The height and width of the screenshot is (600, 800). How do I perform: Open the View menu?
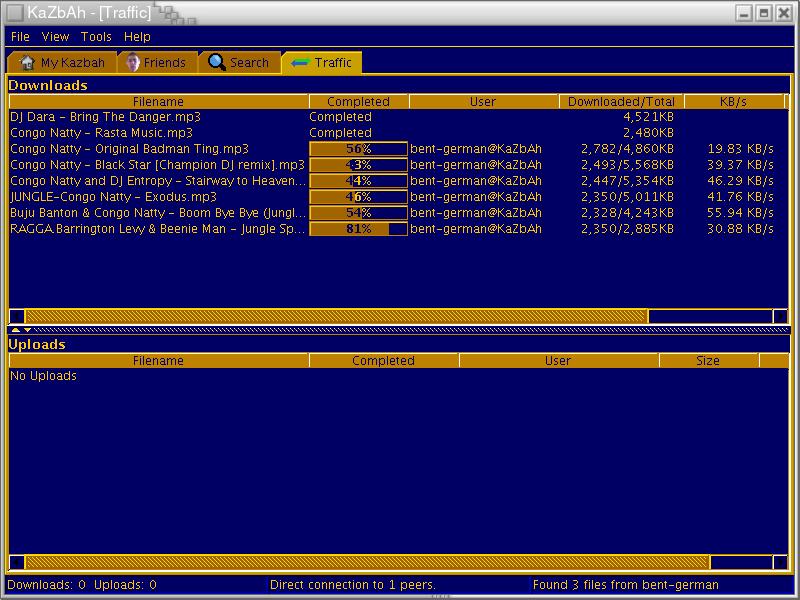pos(55,37)
